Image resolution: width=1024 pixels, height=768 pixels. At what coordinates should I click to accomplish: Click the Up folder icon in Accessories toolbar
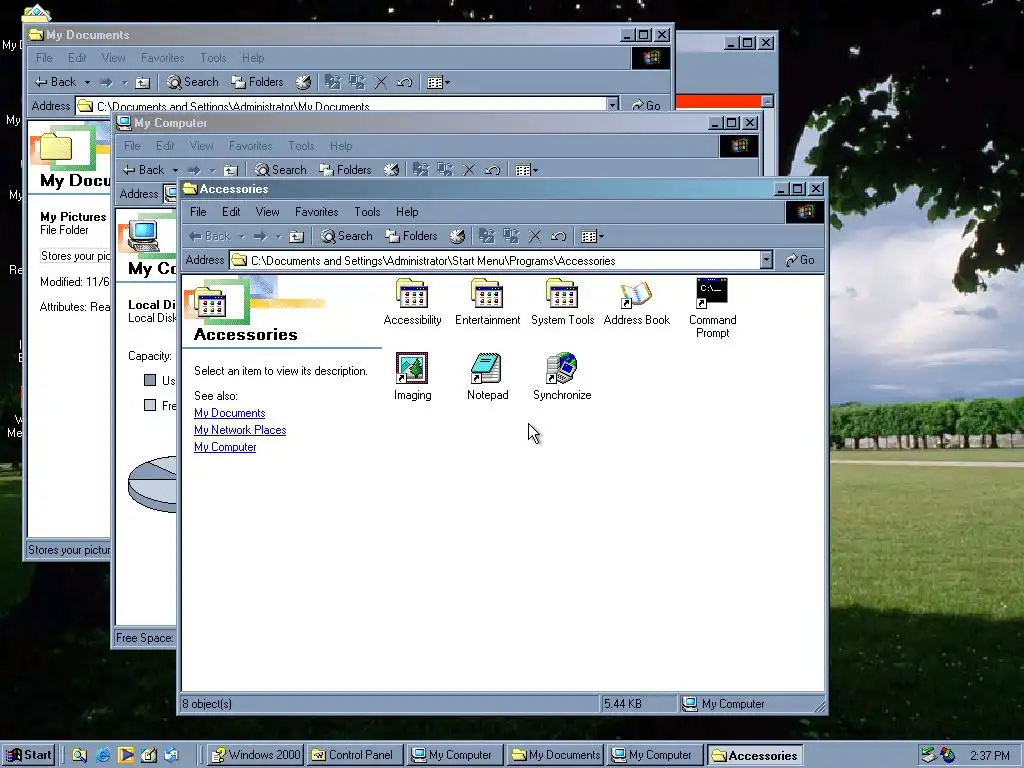(x=296, y=236)
